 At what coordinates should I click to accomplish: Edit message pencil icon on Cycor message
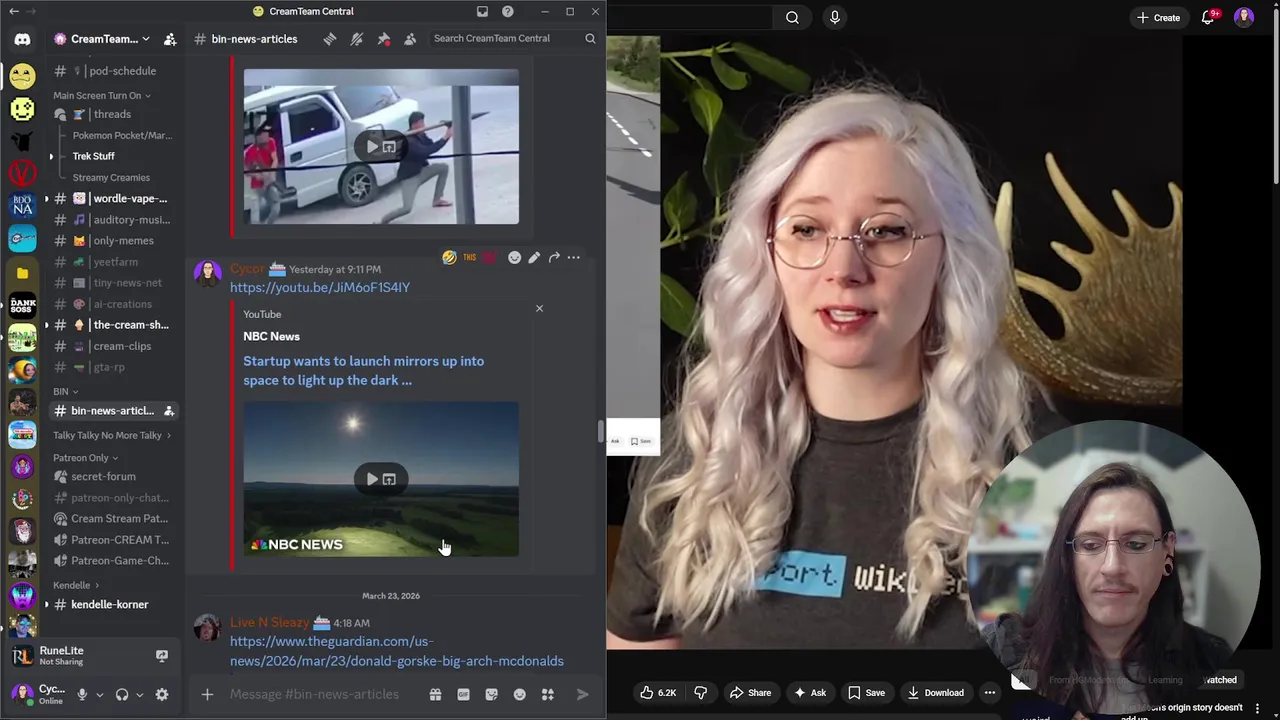pyautogui.click(x=534, y=257)
